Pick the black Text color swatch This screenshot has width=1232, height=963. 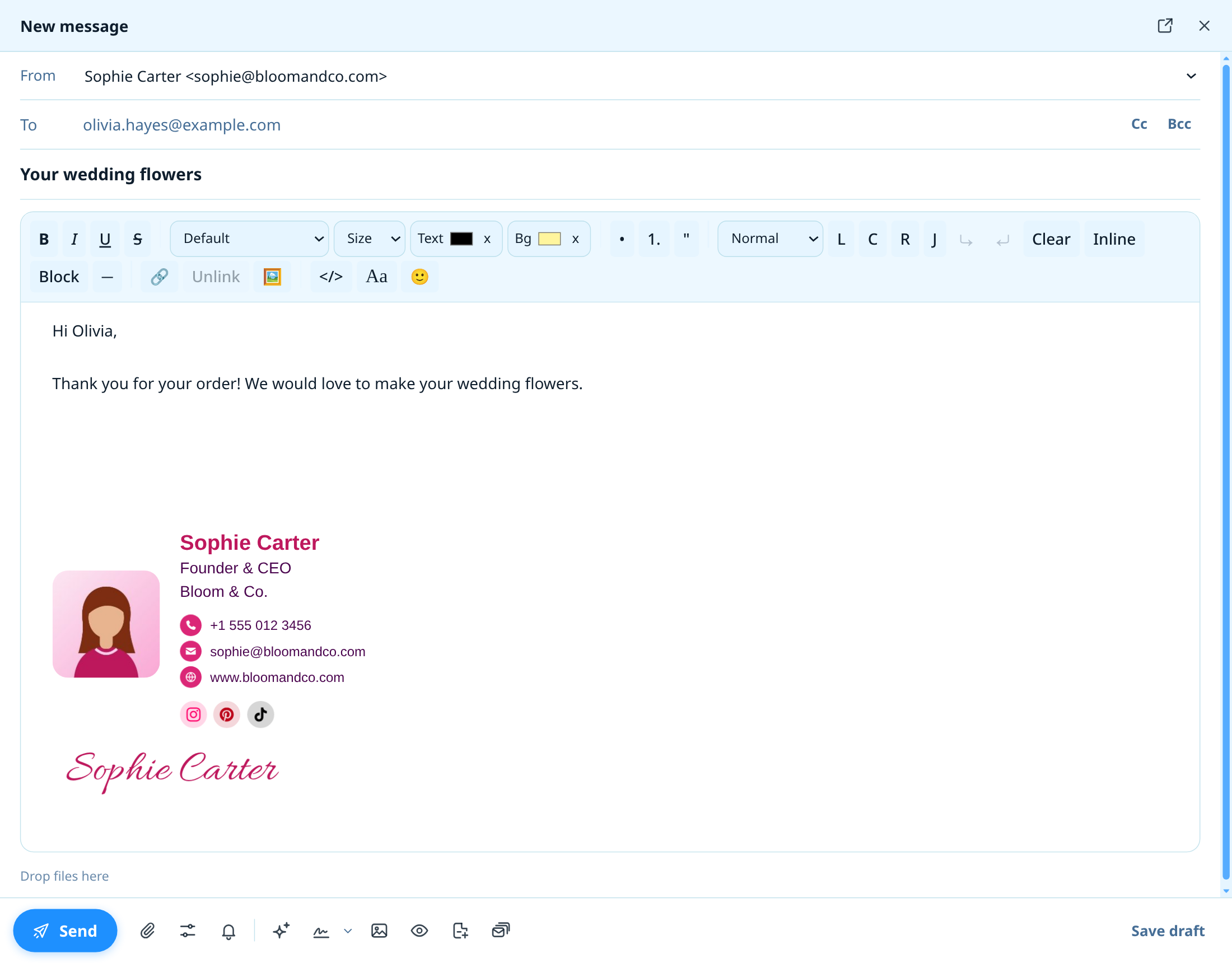[461, 239]
